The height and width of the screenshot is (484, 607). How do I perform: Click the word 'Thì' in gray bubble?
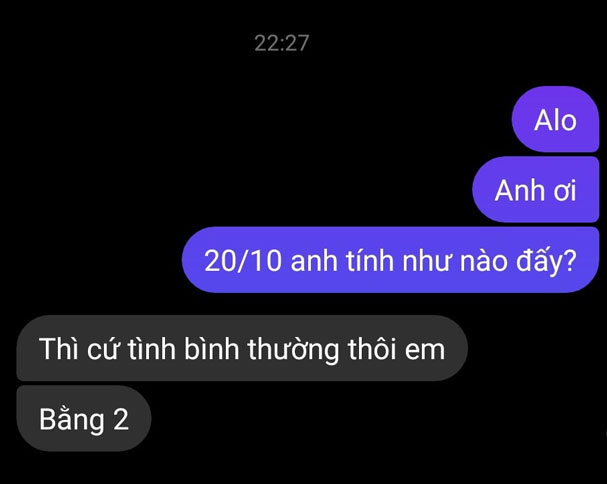click(x=58, y=349)
